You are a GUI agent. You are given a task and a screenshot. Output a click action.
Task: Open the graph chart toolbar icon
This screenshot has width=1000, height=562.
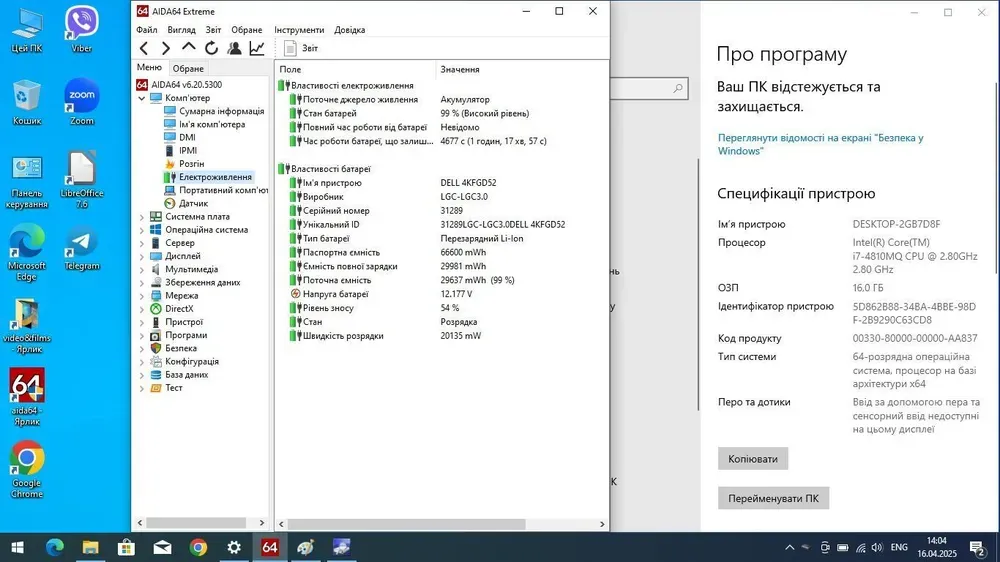point(257,48)
